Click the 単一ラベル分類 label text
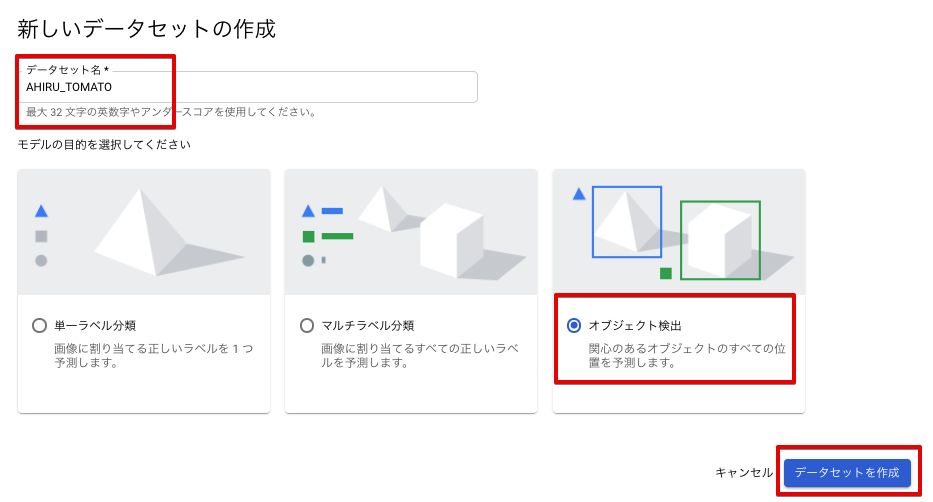Image resolution: width=933 pixels, height=502 pixels. [95, 325]
